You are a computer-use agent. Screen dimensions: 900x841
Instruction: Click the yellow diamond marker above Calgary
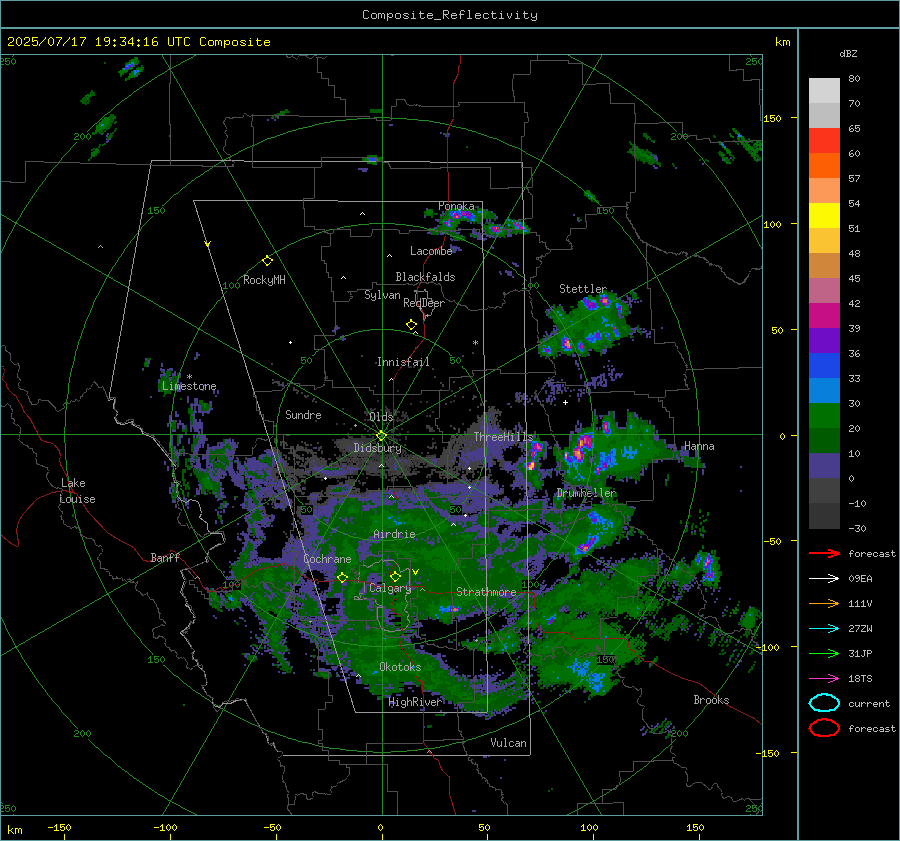point(395,576)
